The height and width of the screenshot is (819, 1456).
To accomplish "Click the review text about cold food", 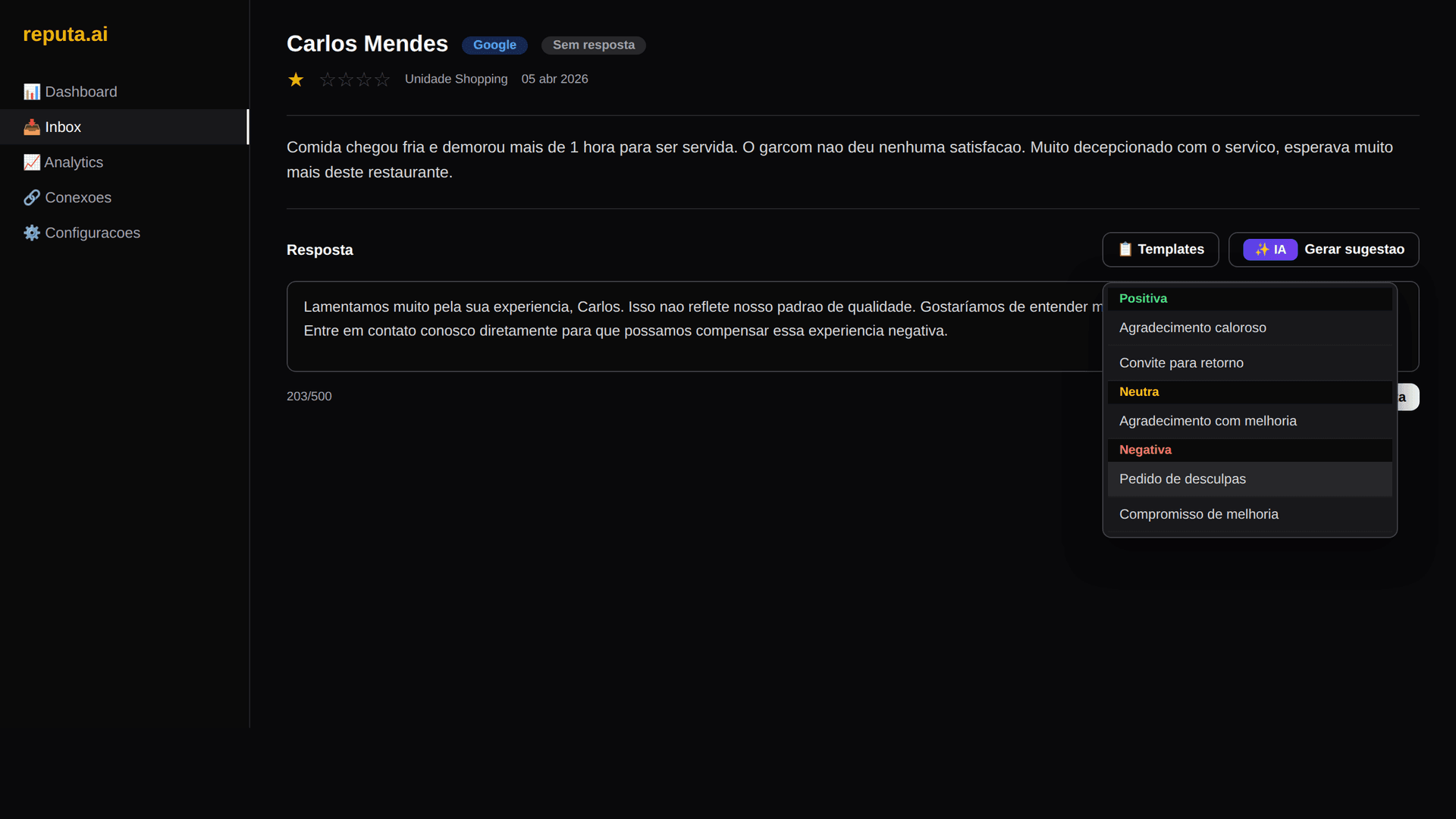I will point(839,160).
